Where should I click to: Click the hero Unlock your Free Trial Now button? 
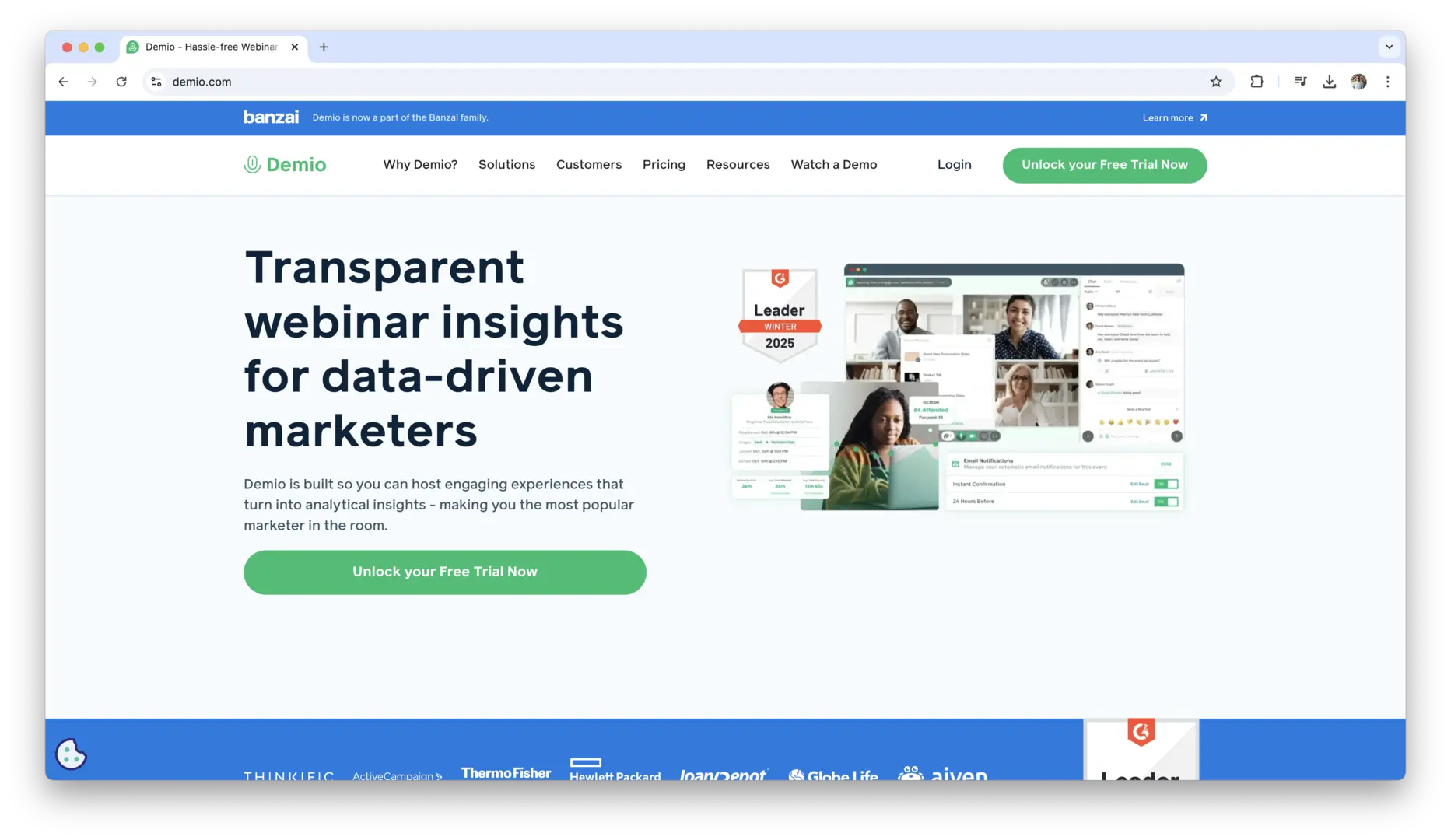pos(445,572)
